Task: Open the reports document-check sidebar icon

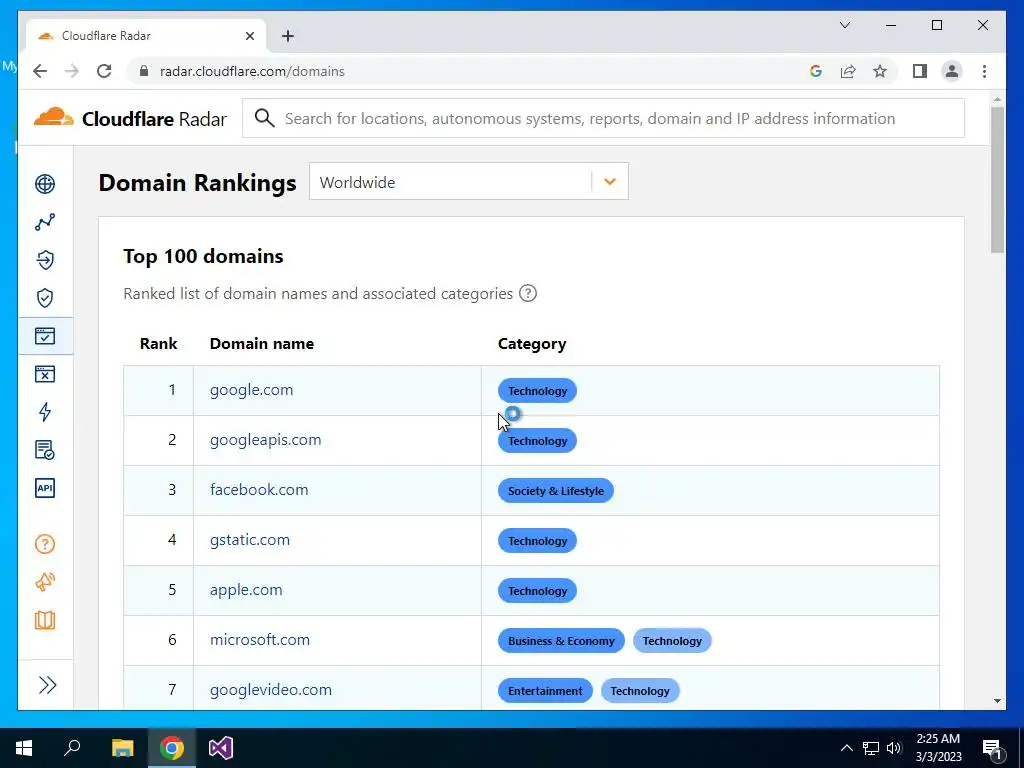Action: (45, 450)
